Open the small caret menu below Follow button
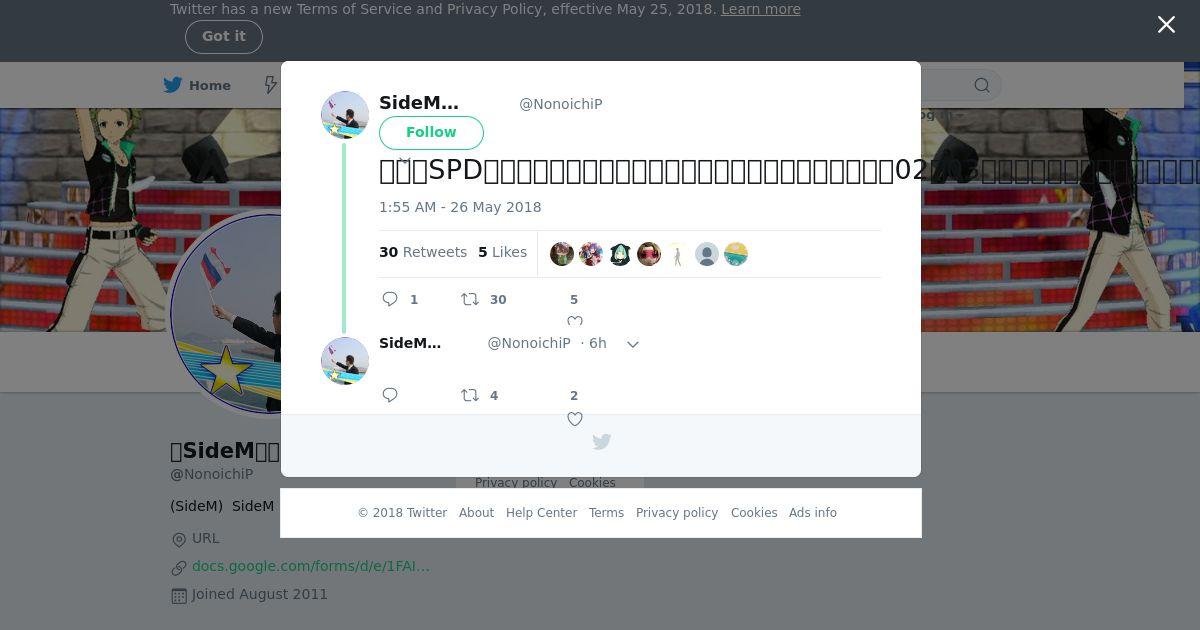The height and width of the screenshot is (630, 1200). coord(404,159)
